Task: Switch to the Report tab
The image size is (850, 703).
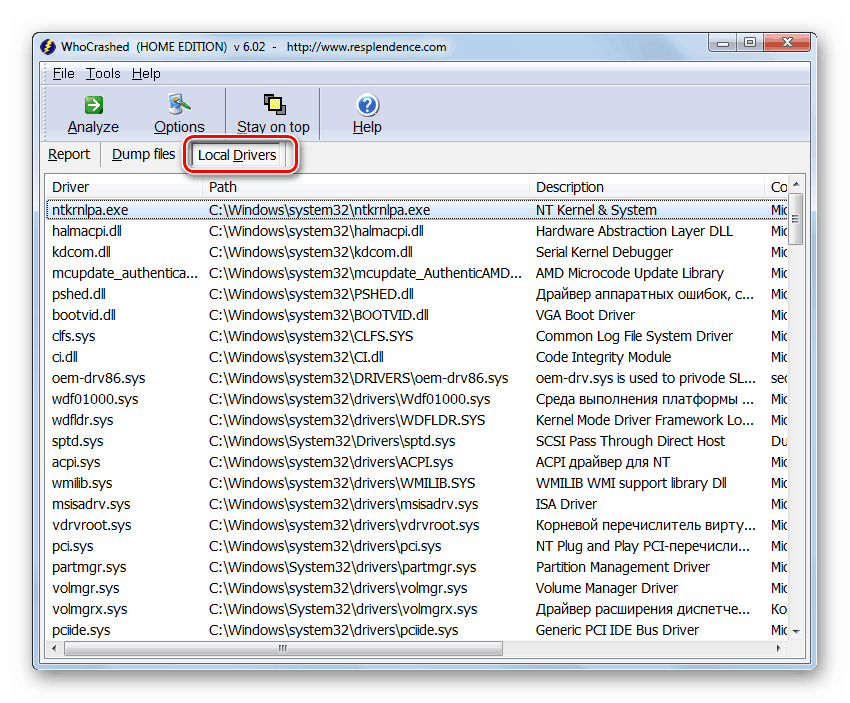Action: pos(69,154)
